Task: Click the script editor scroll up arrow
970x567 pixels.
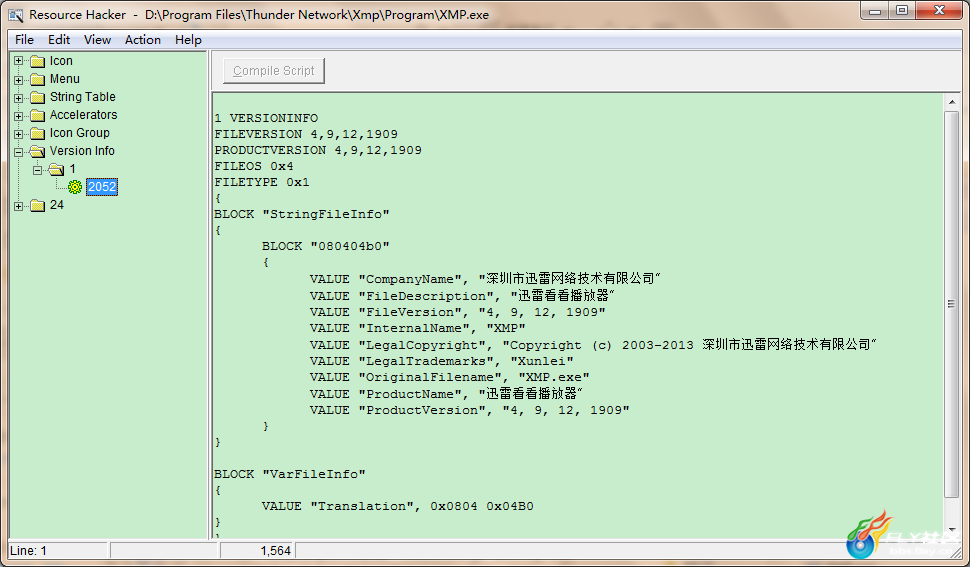Action: pyautogui.click(x=951, y=102)
